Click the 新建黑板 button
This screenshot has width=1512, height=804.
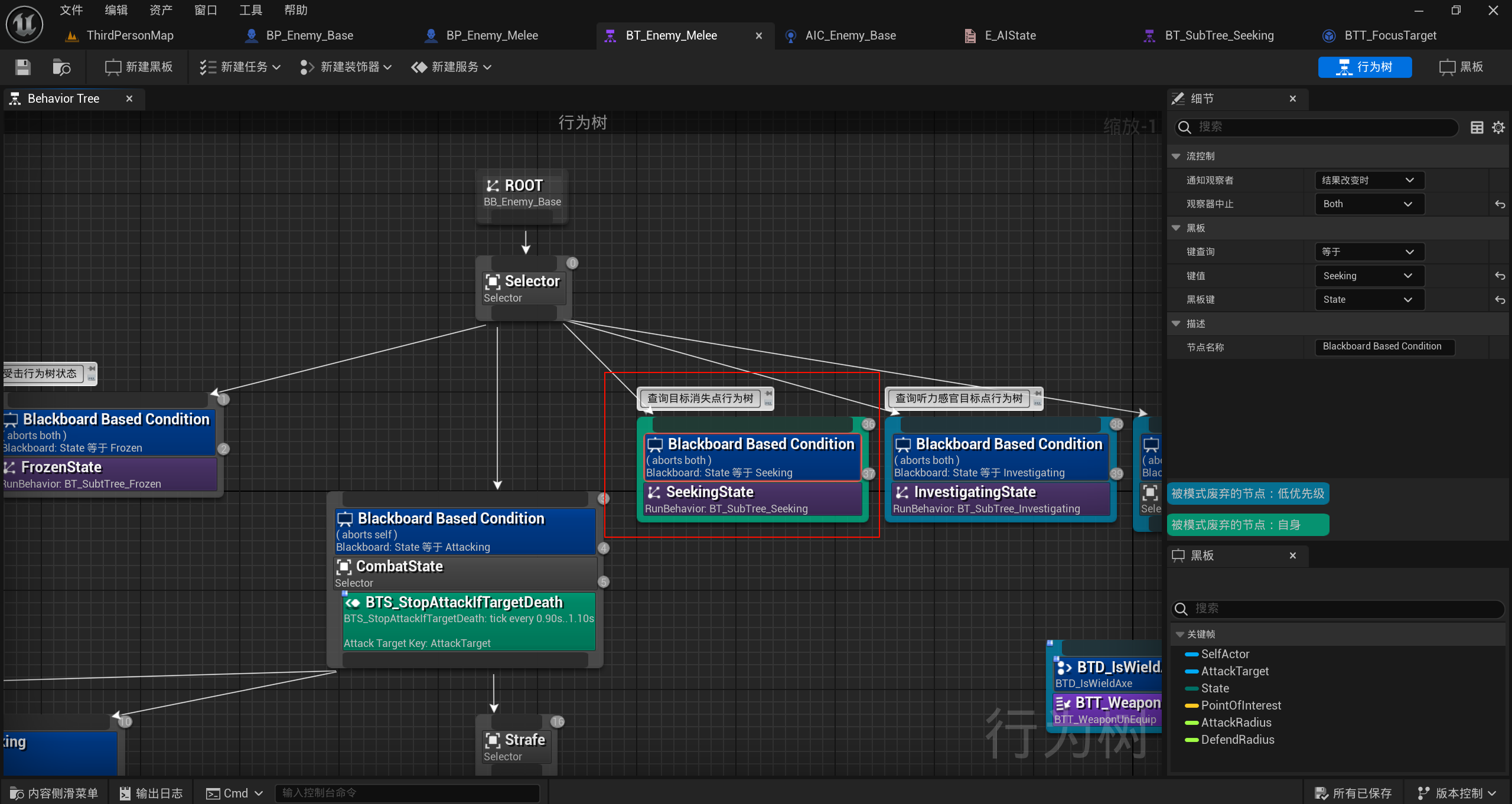coord(139,67)
